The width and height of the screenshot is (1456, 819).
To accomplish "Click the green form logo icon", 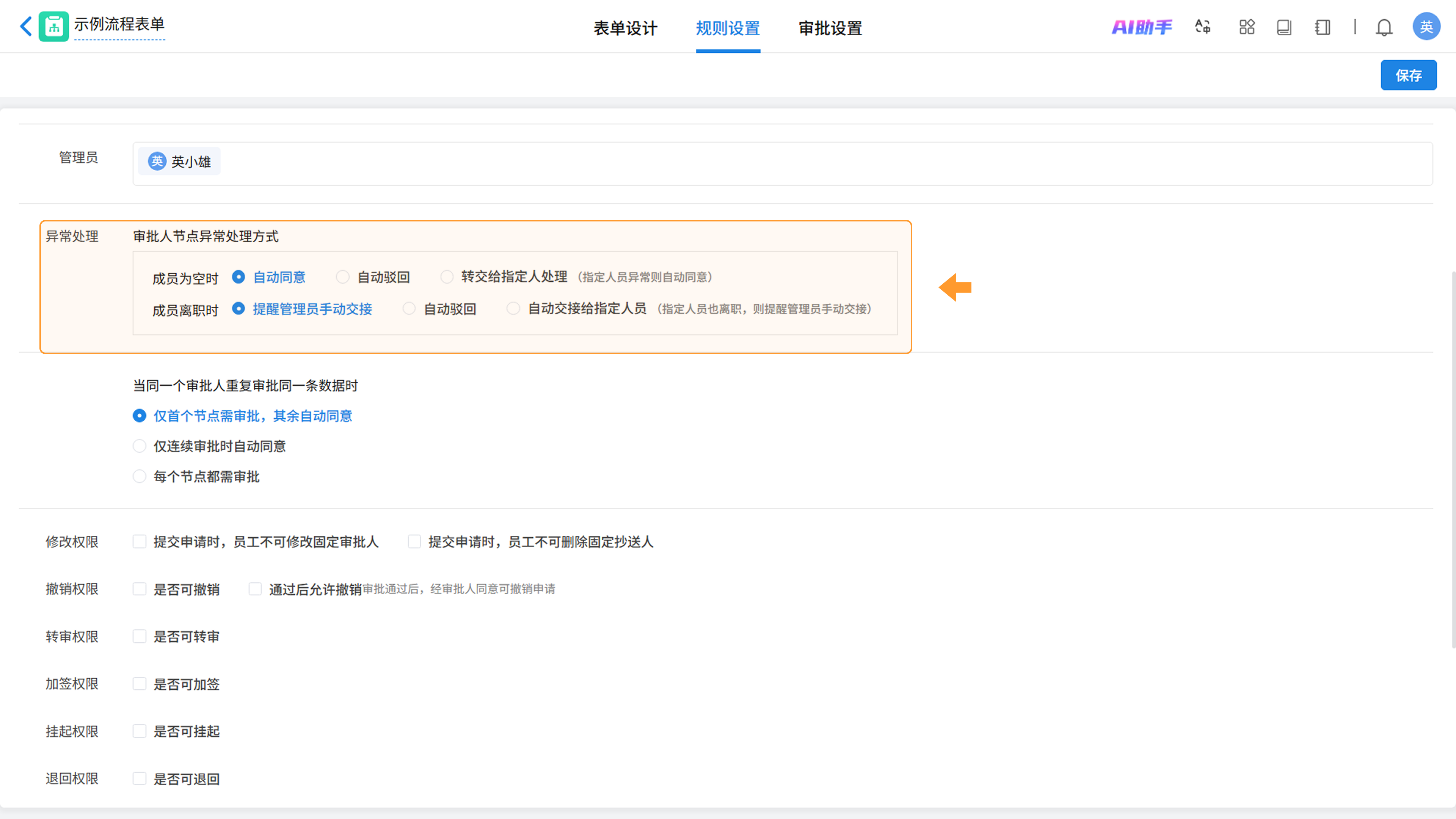I will [x=54, y=26].
